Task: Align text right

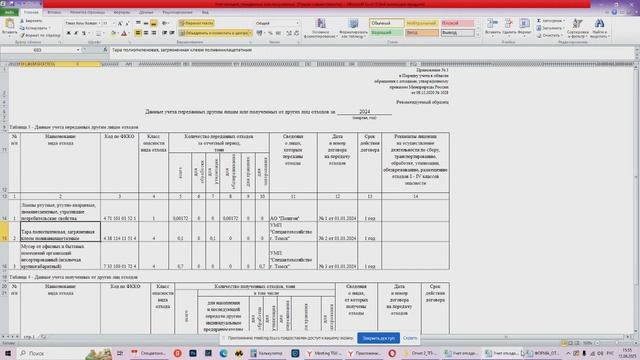Action: point(153,33)
